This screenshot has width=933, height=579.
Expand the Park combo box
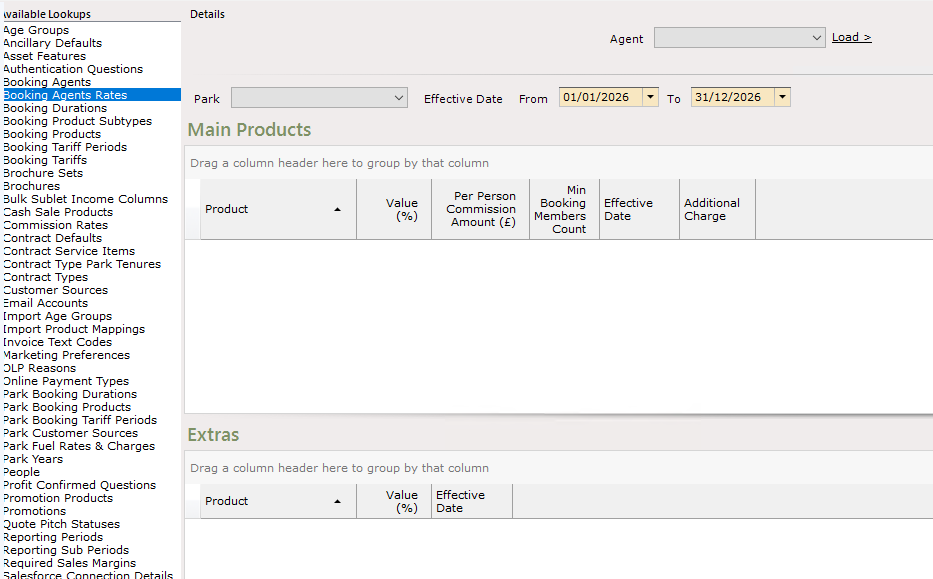click(x=319, y=98)
